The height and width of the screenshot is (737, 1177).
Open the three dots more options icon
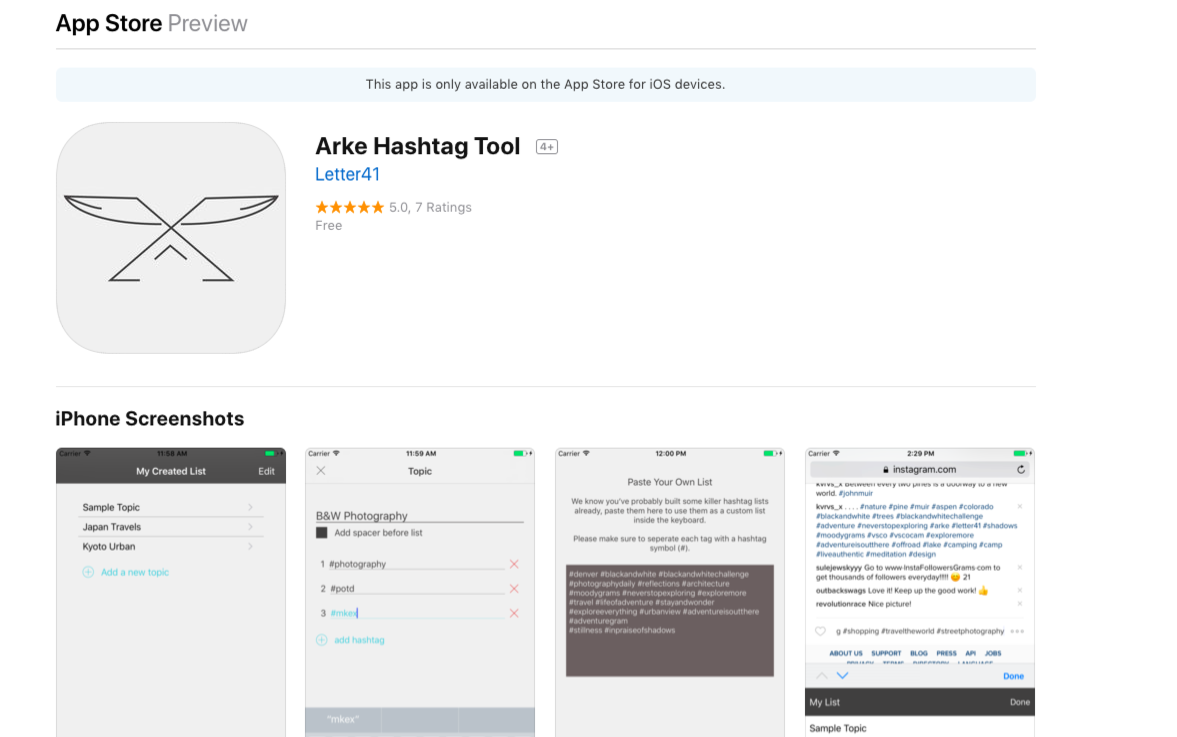point(1017,631)
